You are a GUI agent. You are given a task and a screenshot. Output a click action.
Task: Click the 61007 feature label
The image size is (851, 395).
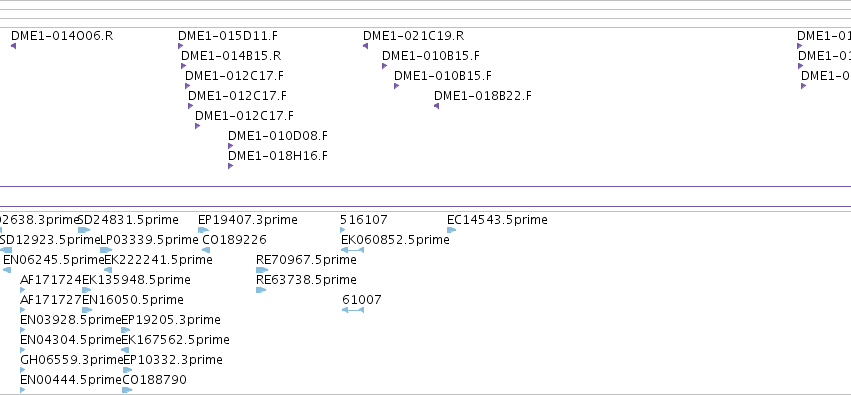[x=362, y=300]
